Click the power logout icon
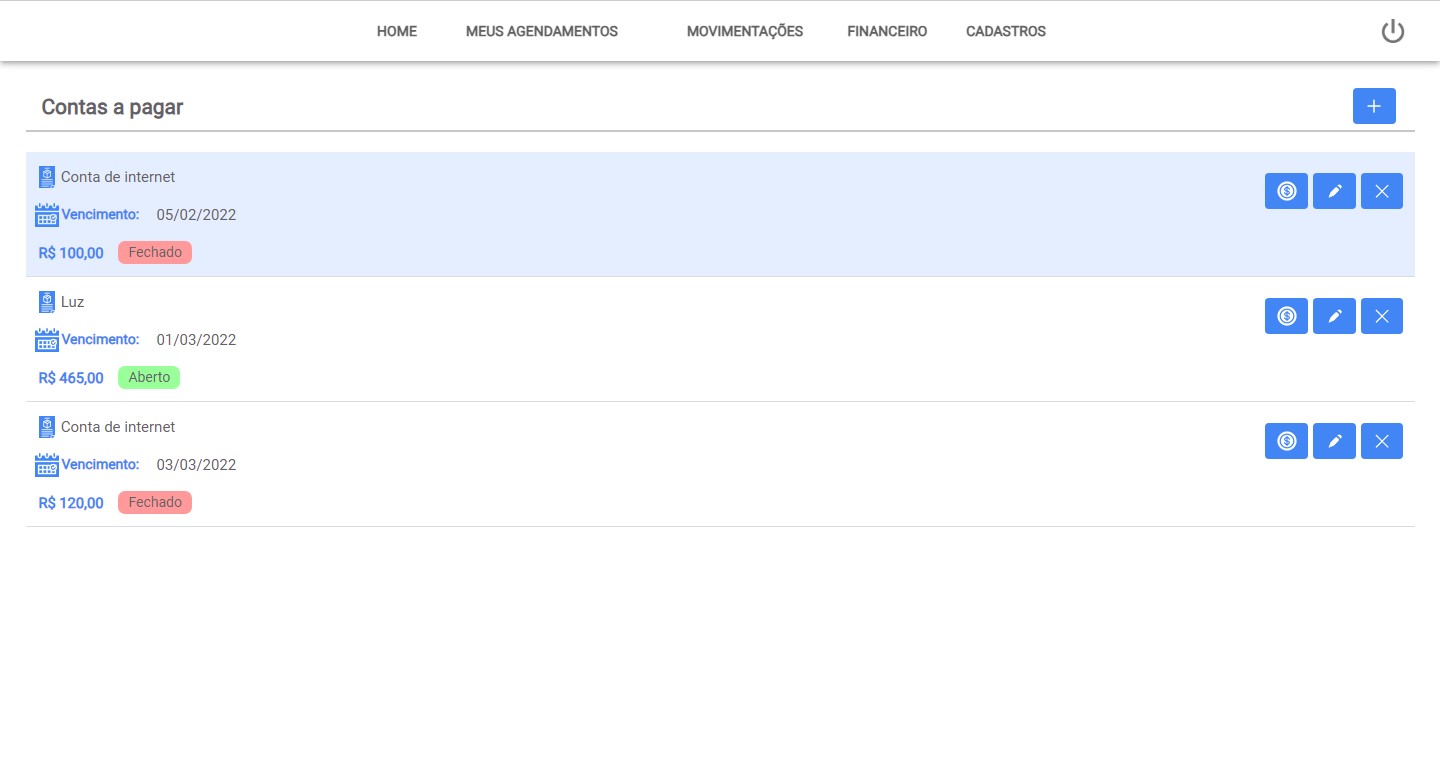Viewport: 1440px width, 771px height. (1392, 32)
